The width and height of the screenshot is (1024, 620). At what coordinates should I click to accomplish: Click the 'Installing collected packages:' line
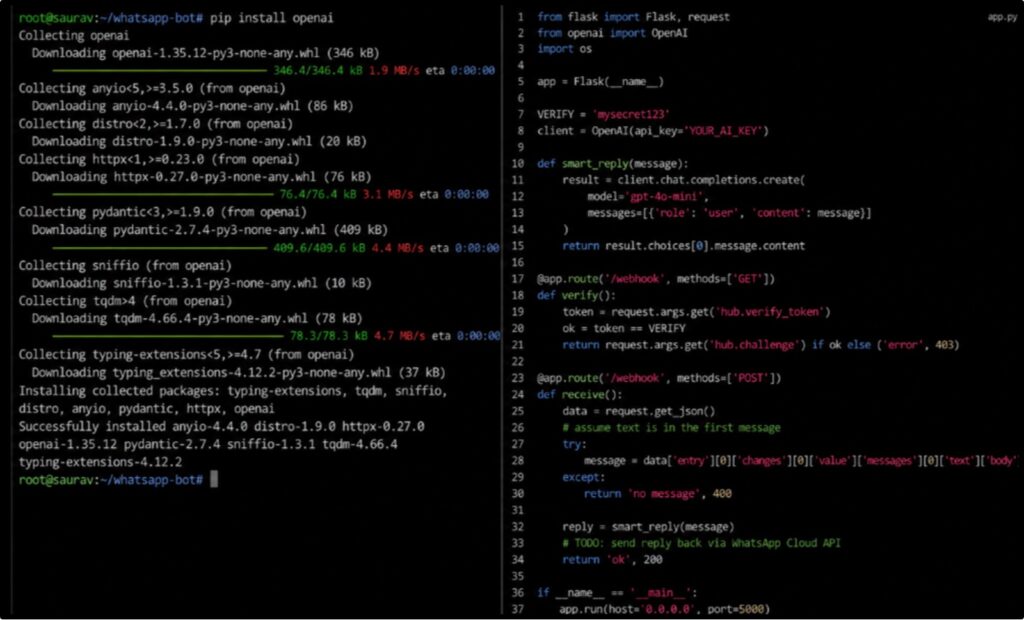[x=233, y=391]
